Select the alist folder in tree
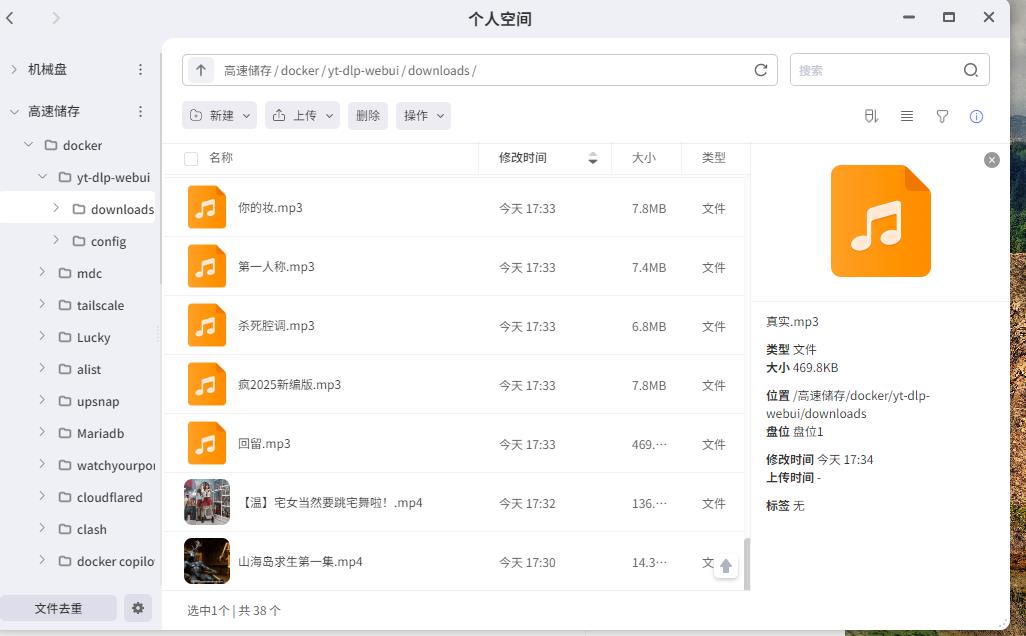 88,369
